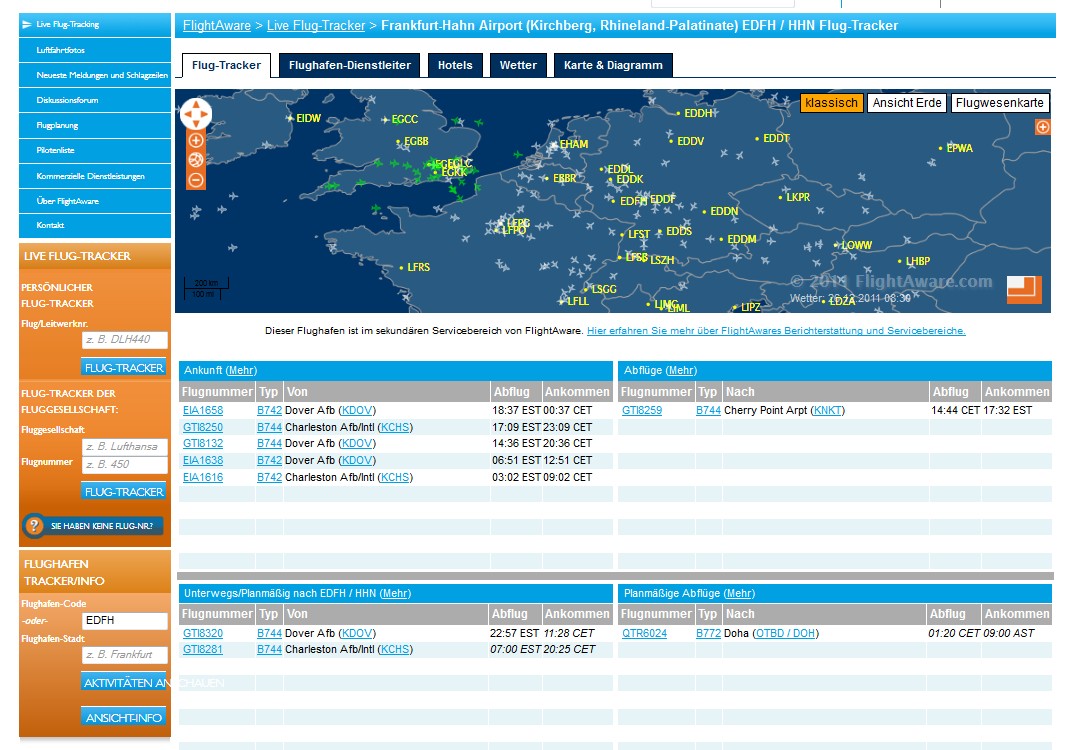Viewport: 1076px width, 750px height.
Task: Switch map to klassisch view
Action: (831, 103)
